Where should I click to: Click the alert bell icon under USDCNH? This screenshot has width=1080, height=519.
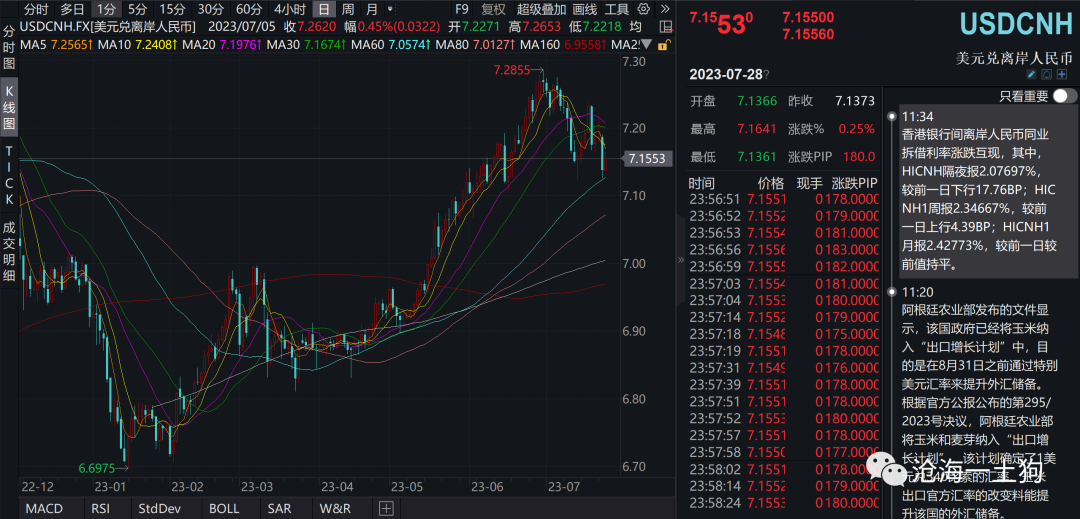pyautogui.click(x=1046, y=75)
